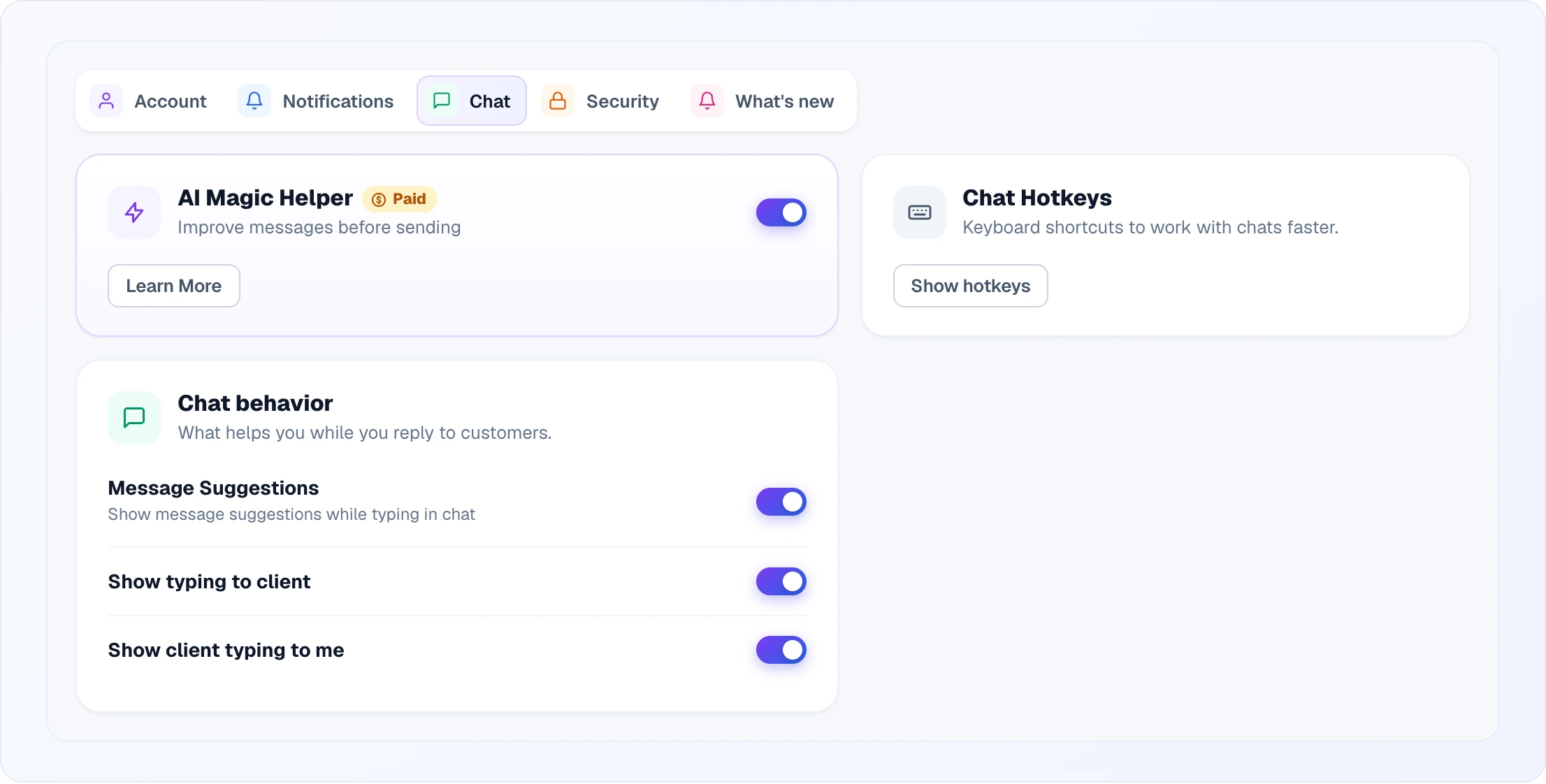Screen dimensions: 1546x784
Task: Click 'Keyboard shortcuts to work with chats faster.'
Action: point(1150,227)
